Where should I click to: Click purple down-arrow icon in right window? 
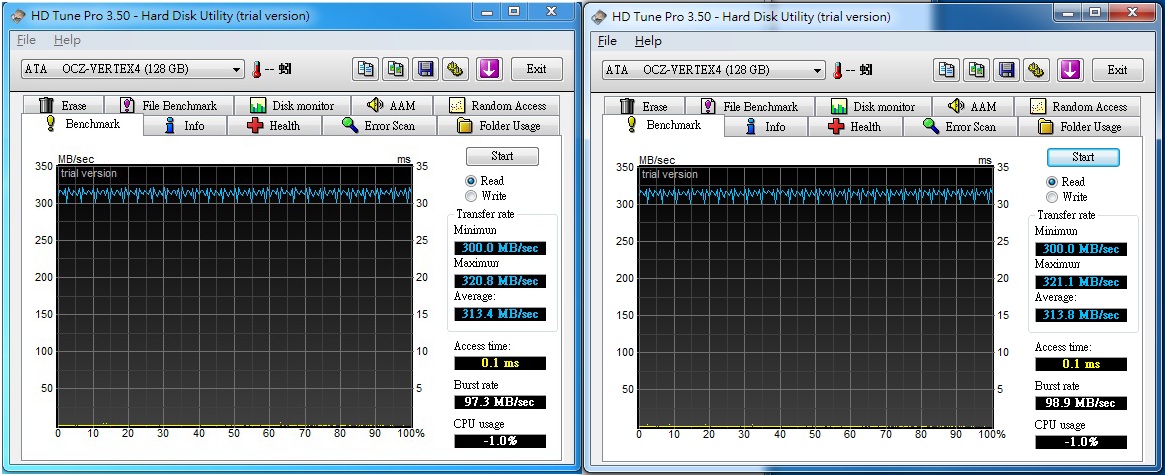tap(1070, 70)
